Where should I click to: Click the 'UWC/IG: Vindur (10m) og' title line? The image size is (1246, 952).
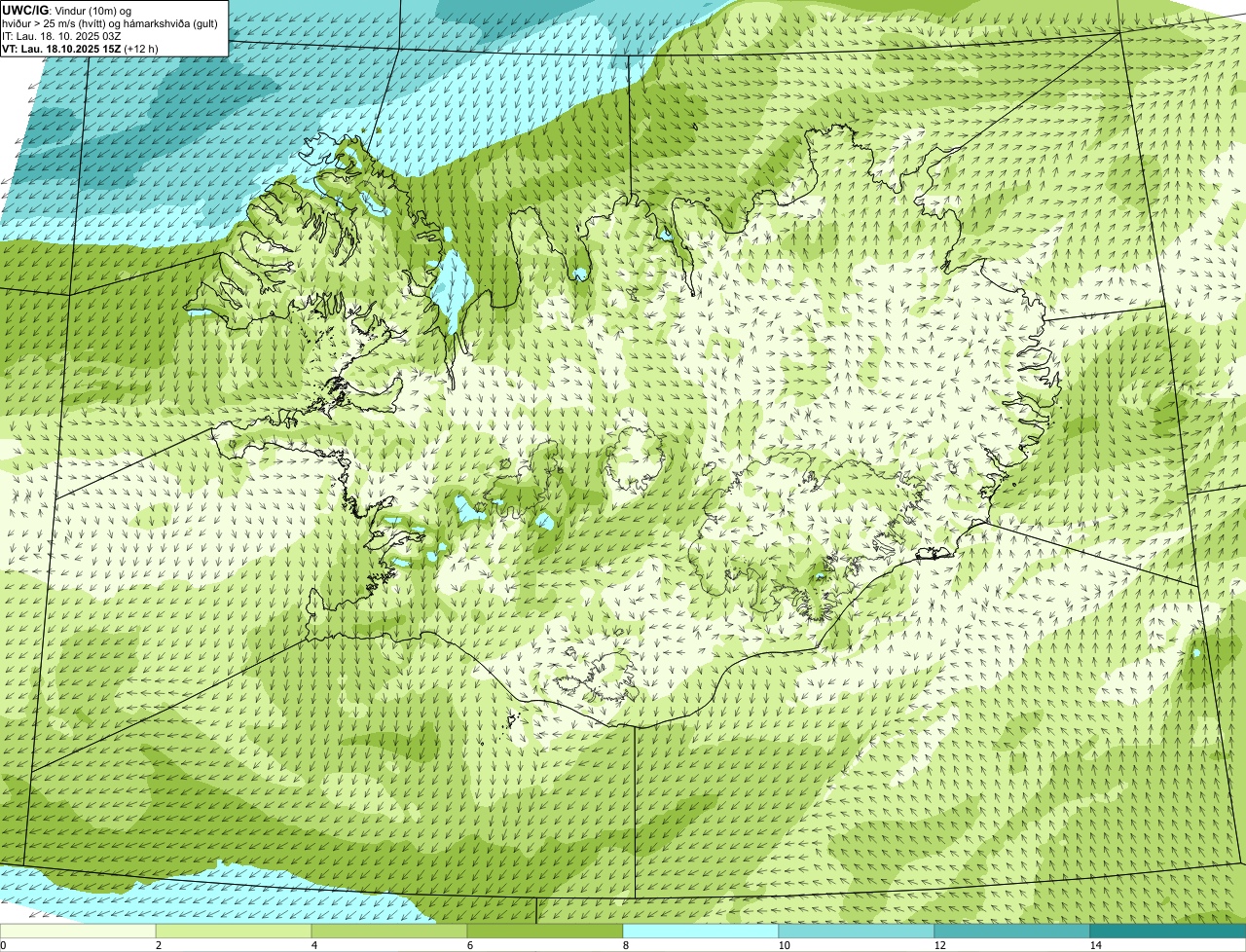(x=66, y=10)
